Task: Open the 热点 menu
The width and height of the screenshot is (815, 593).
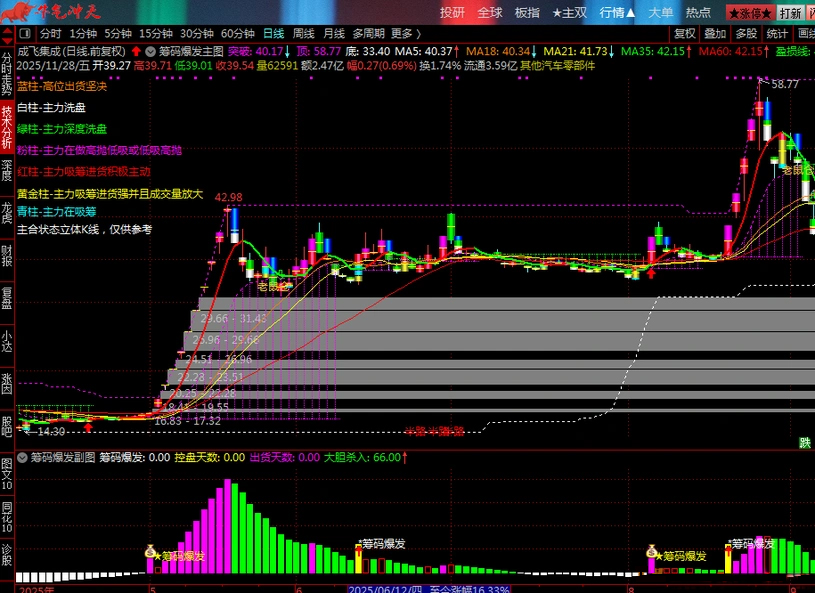Action: click(x=698, y=12)
